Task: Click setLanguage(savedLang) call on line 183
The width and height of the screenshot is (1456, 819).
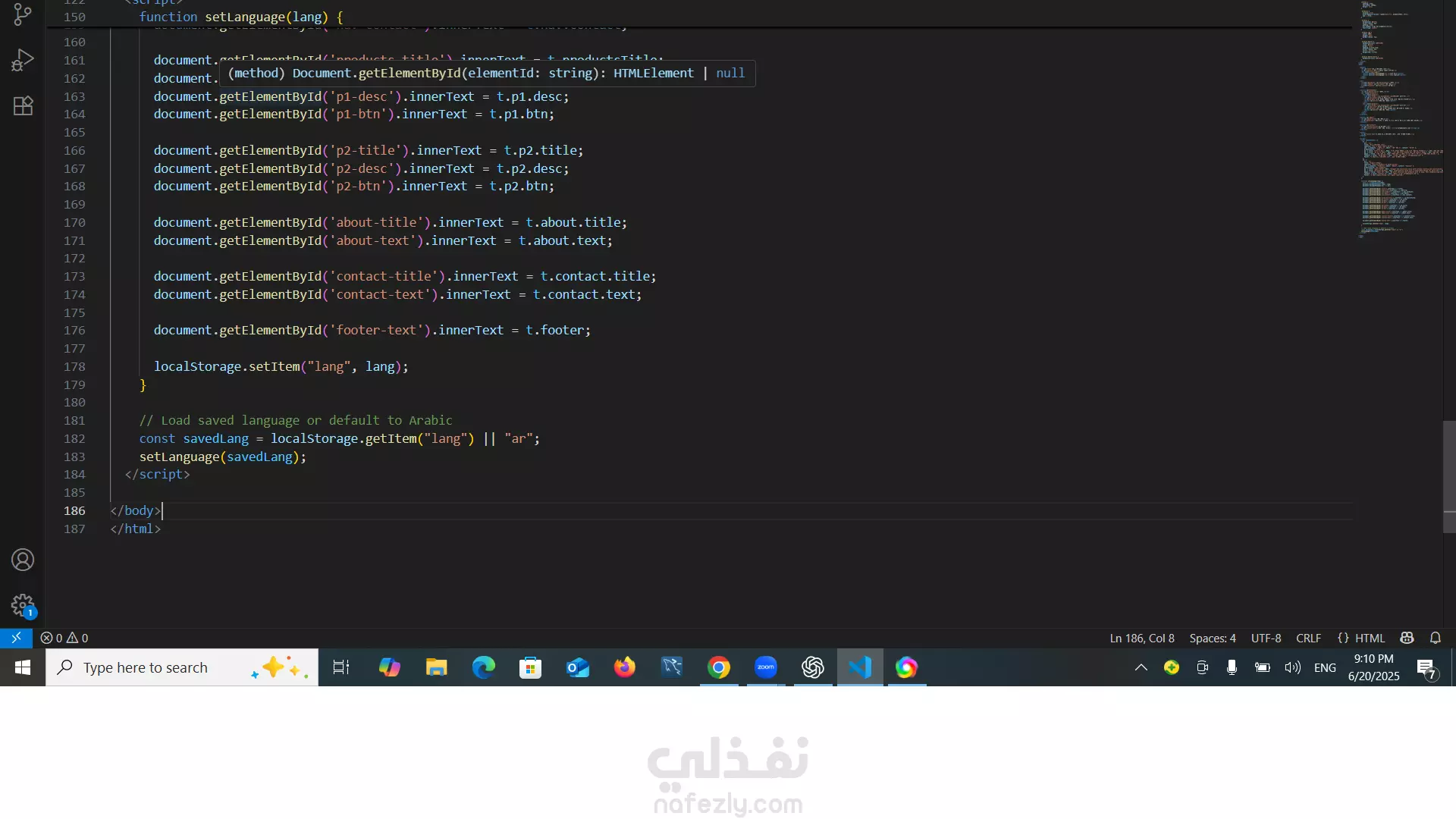Action: tap(222, 457)
